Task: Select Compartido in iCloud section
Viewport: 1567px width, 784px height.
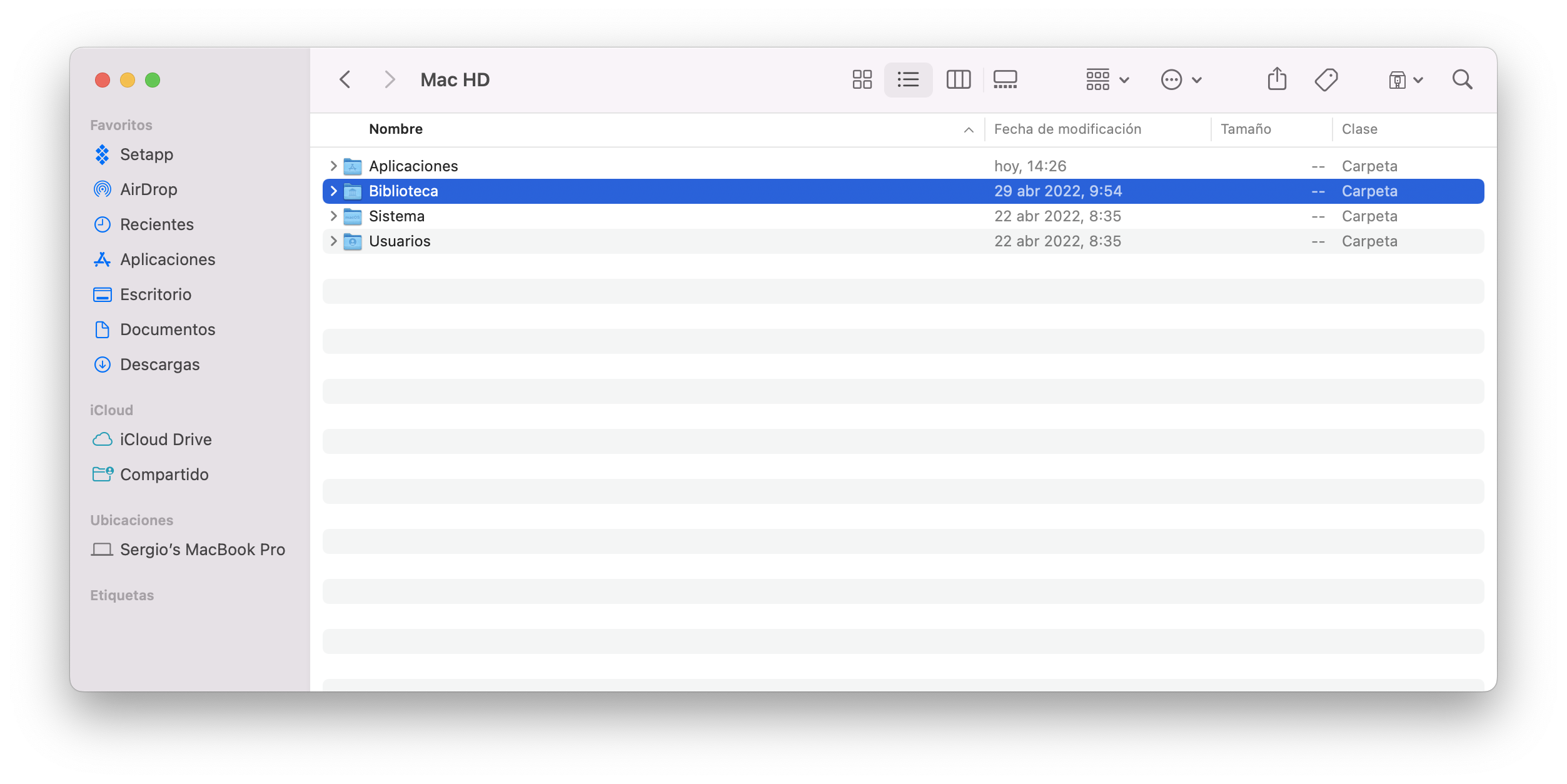Action: coord(163,474)
